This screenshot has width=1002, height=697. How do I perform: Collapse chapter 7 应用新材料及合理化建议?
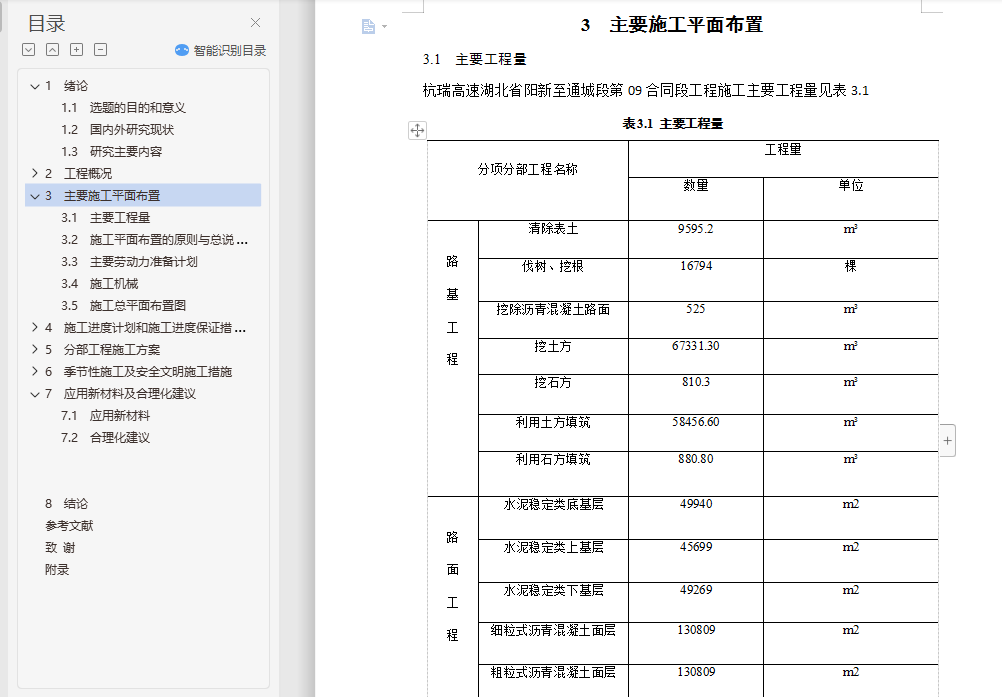point(35,394)
